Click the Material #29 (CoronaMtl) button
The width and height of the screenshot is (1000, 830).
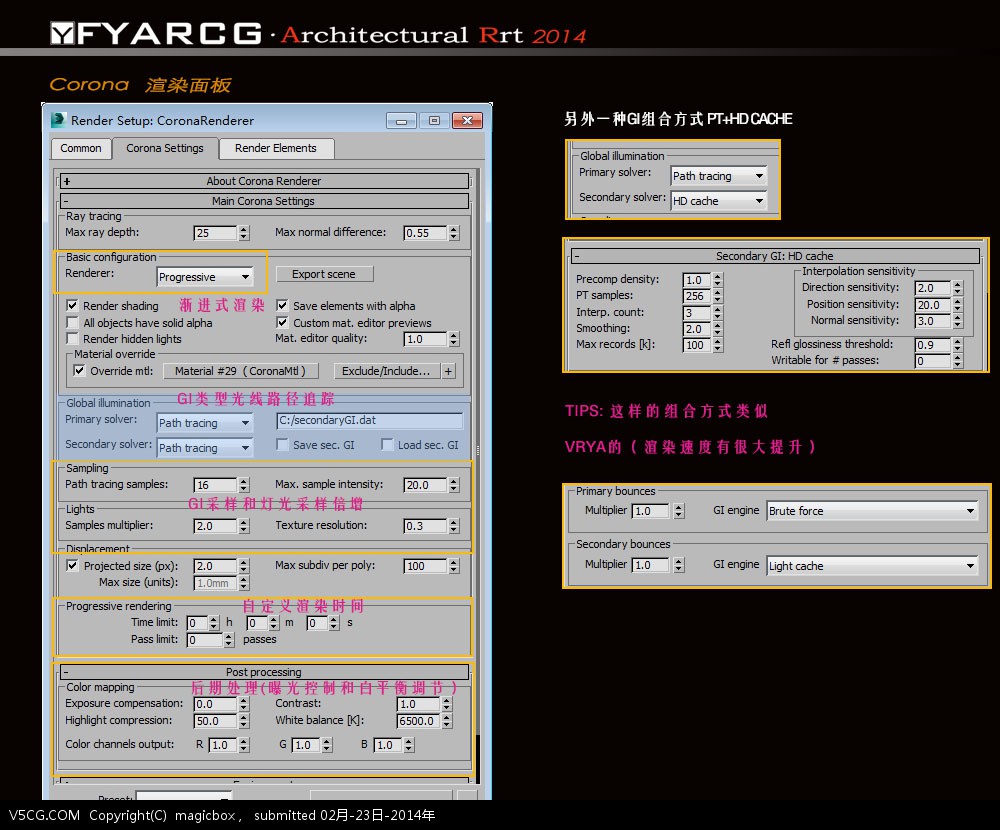(x=240, y=371)
